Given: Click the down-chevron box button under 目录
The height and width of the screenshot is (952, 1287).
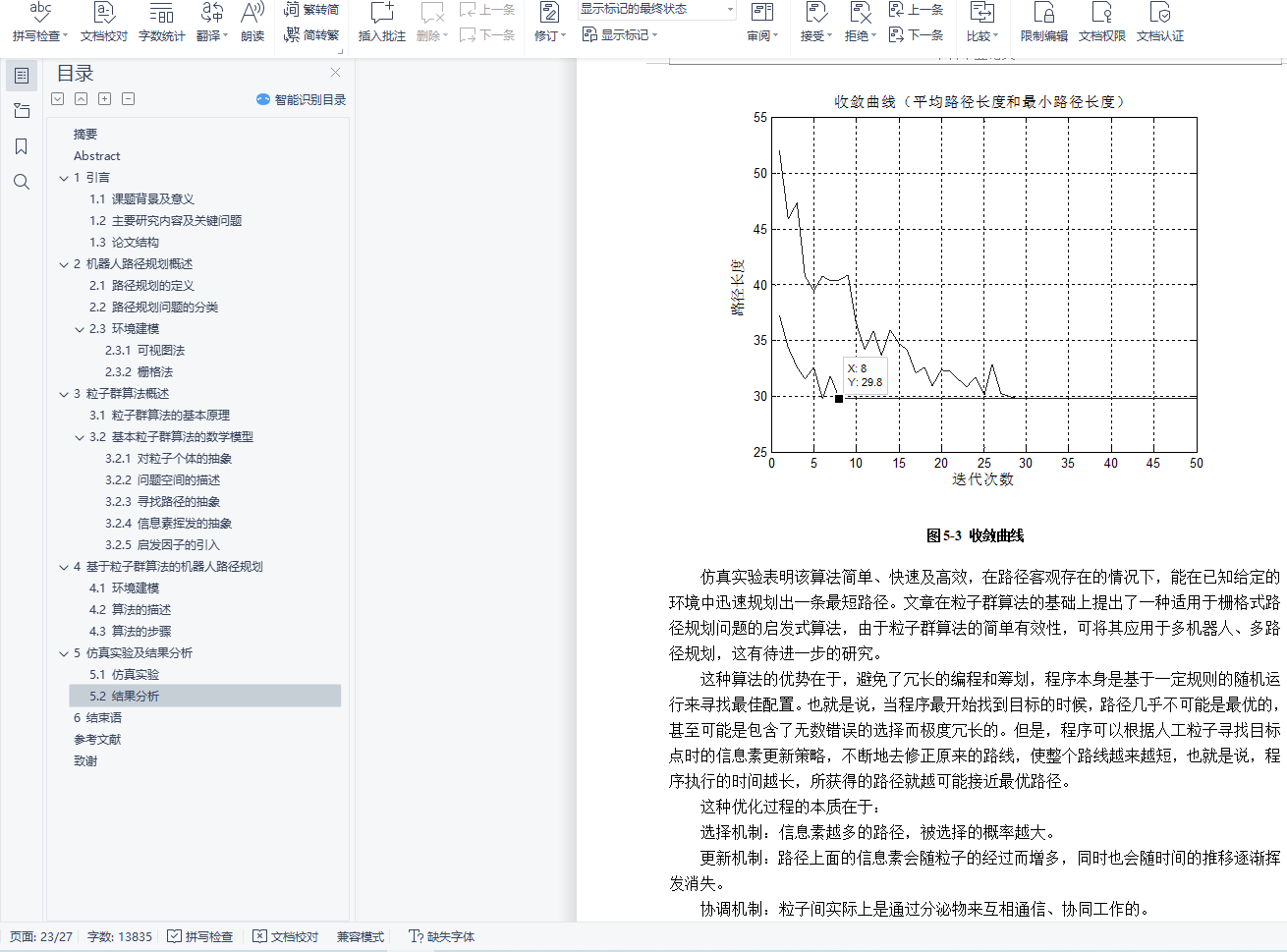Looking at the screenshot, I should click(x=58, y=99).
